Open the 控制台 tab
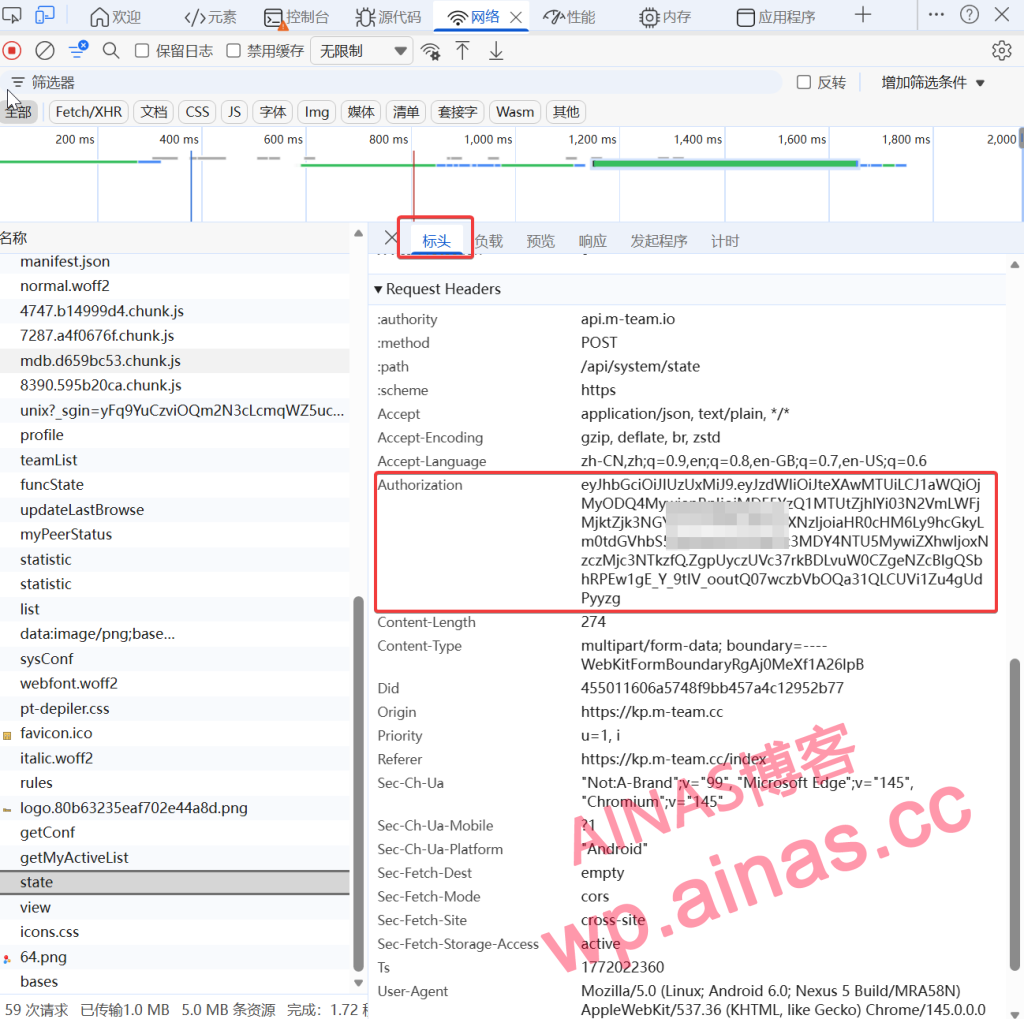The width and height of the screenshot is (1024, 1019). coord(296,17)
